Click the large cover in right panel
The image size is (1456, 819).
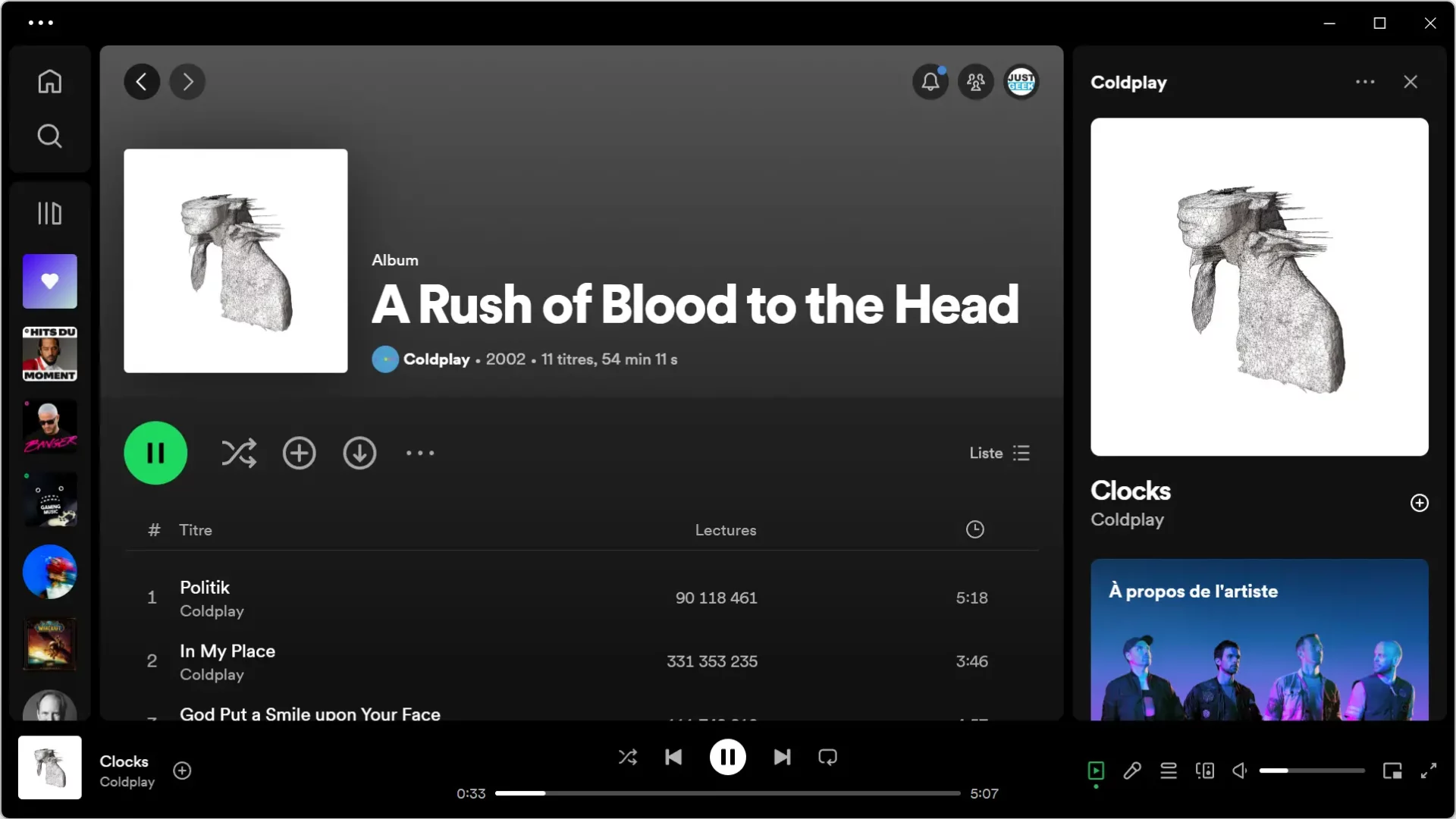(x=1260, y=287)
